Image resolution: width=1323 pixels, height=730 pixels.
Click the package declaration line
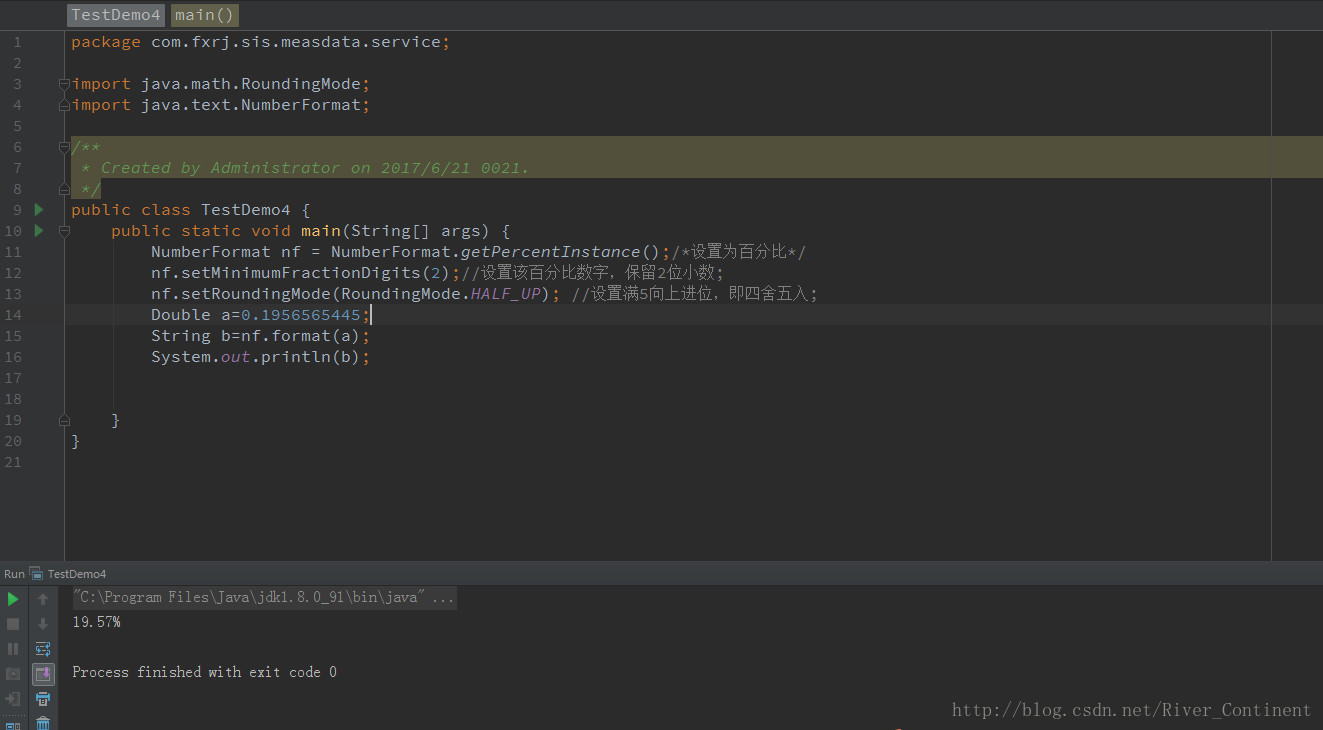point(261,42)
